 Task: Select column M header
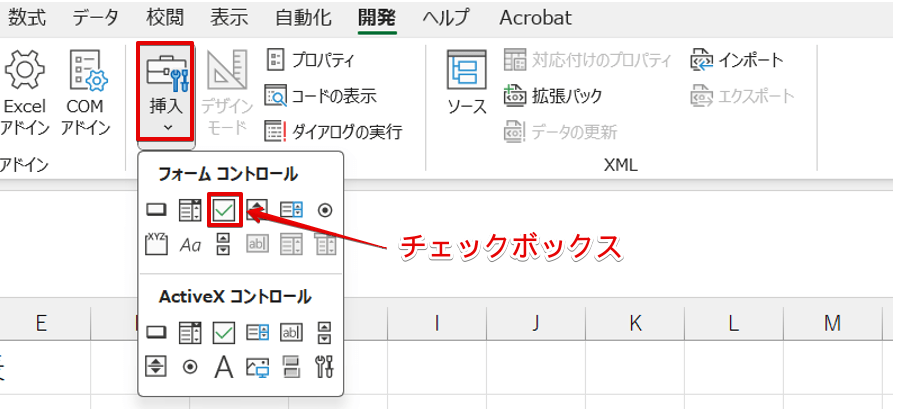pyautogui.click(x=832, y=323)
